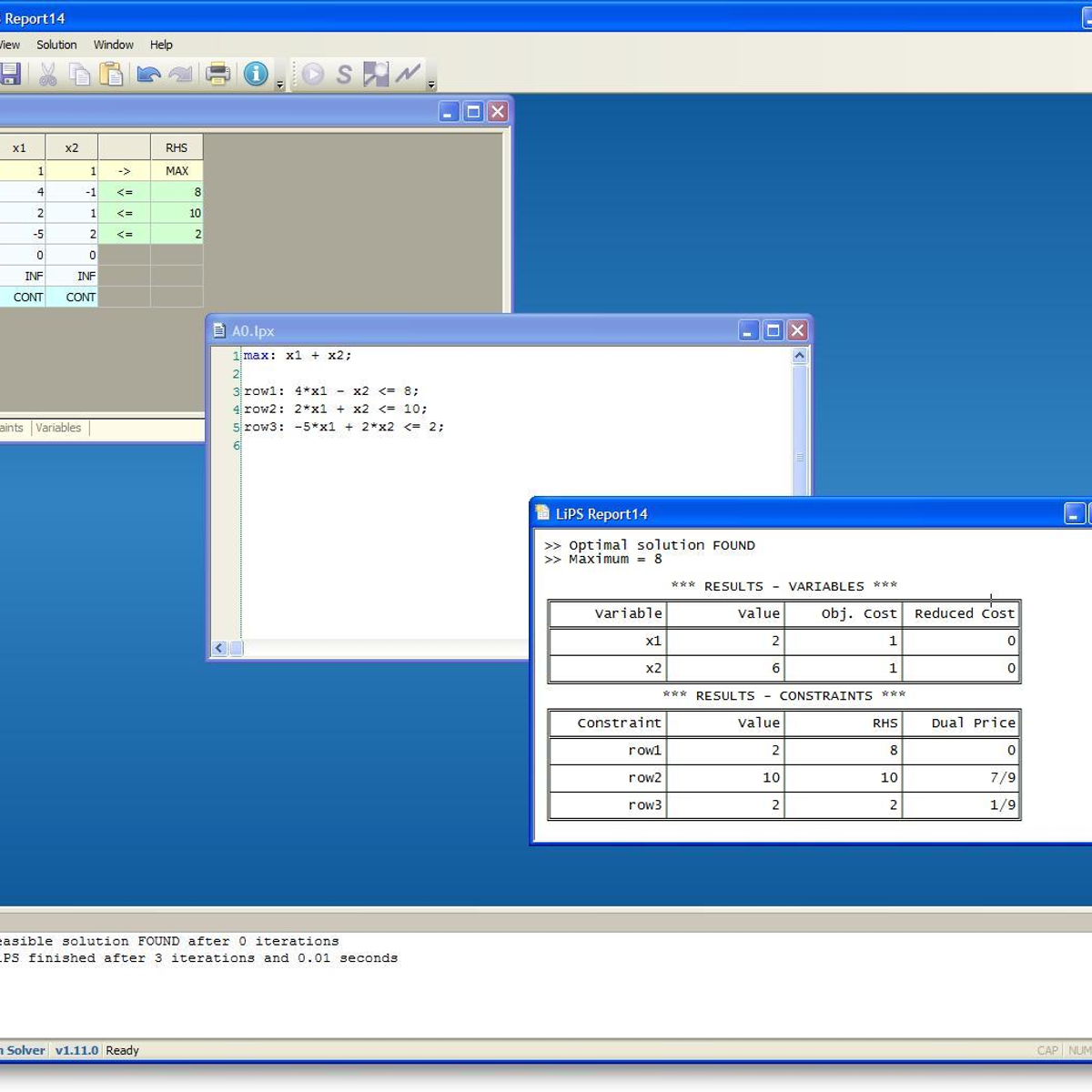Save the current model file

coord(11,75)
